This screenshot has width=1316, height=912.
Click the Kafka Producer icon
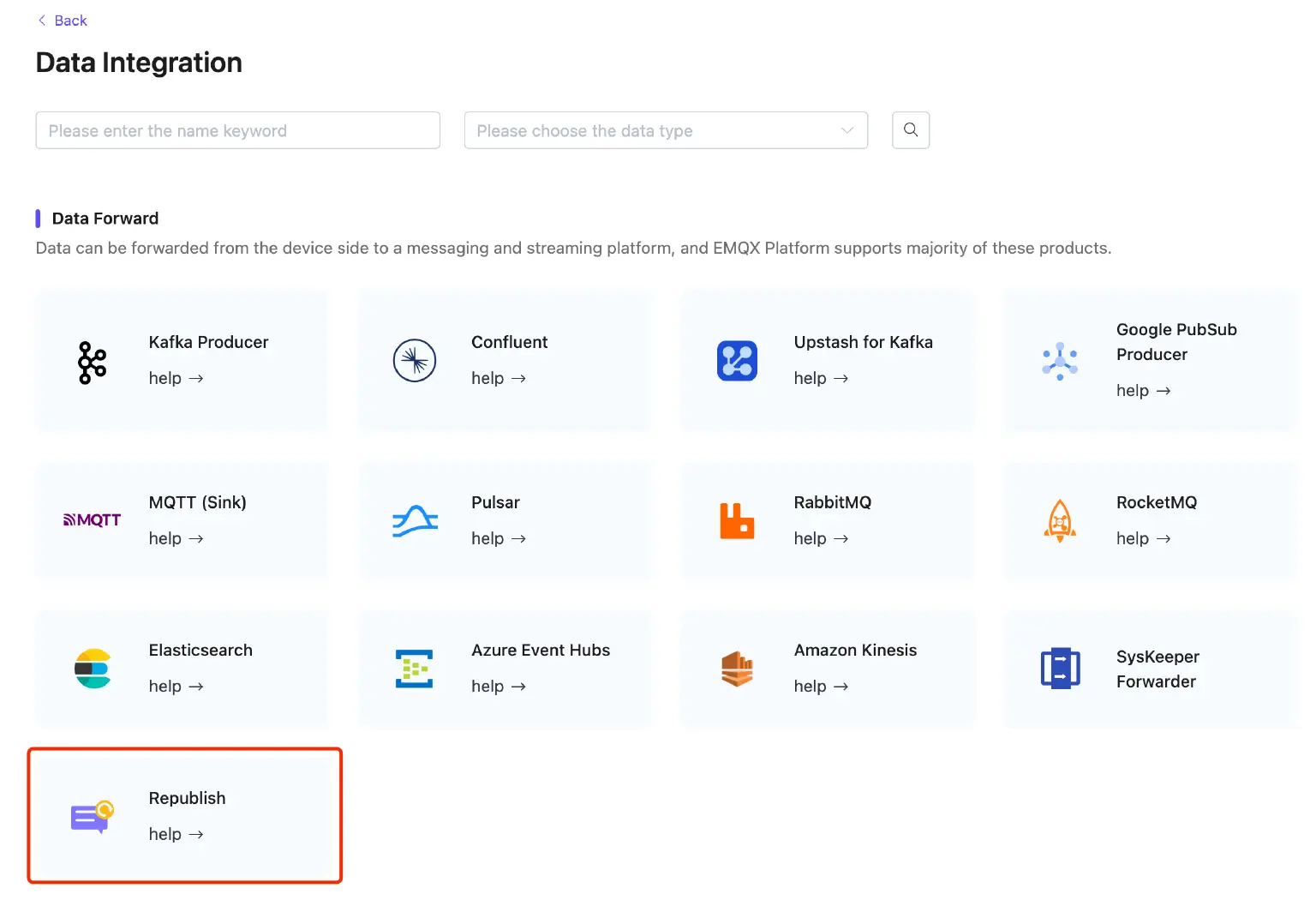click(93, 362)
